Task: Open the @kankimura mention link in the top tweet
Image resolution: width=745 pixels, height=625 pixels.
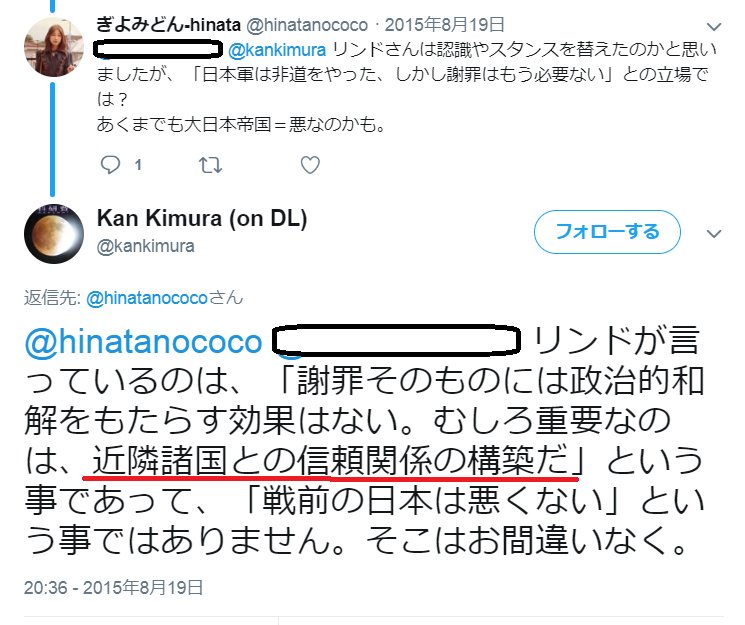Action: tap(277, 50)
